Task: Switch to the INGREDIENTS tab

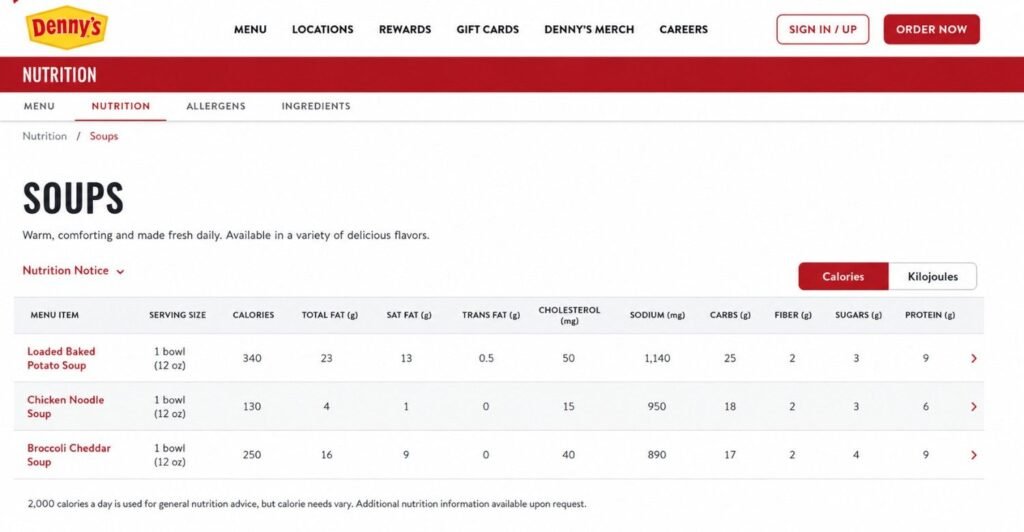Action: click(x=316, y=106)
